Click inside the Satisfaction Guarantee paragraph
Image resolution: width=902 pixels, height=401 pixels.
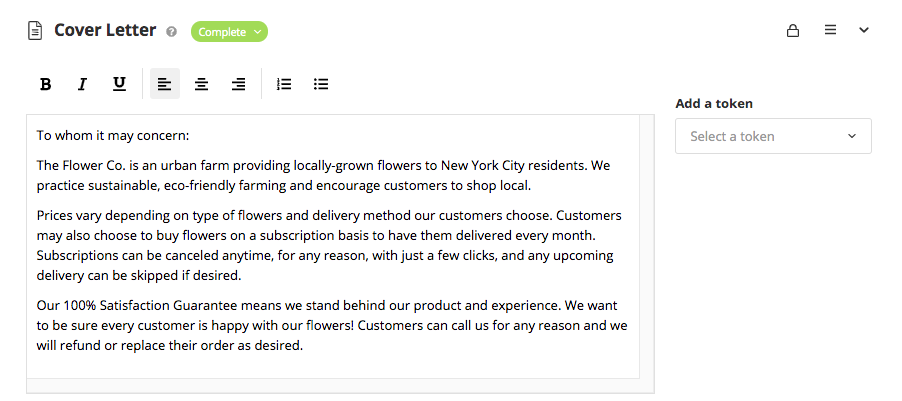330,326
